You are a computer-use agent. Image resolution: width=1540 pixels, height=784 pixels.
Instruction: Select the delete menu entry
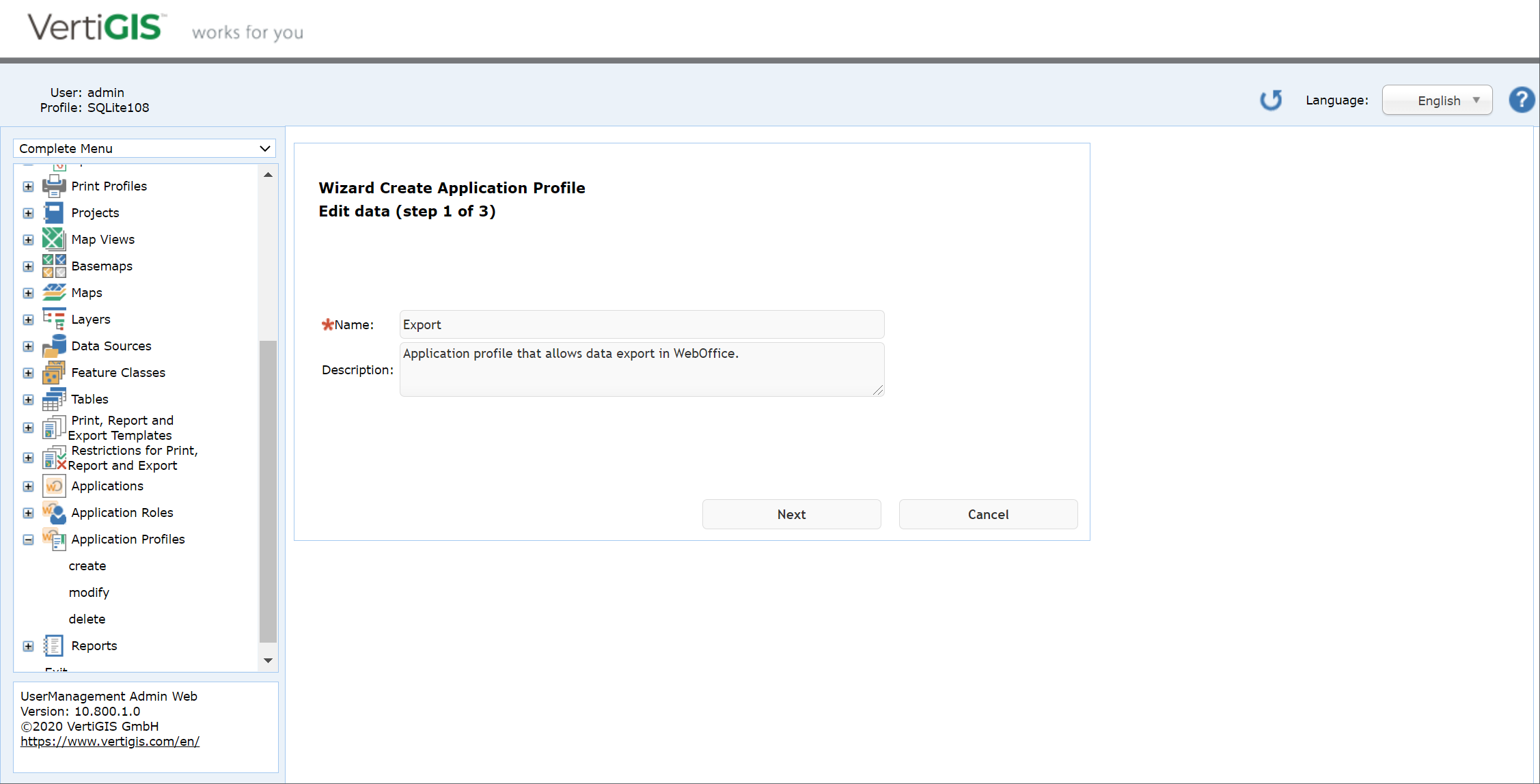pyautogui.click(x=87, y=619)
